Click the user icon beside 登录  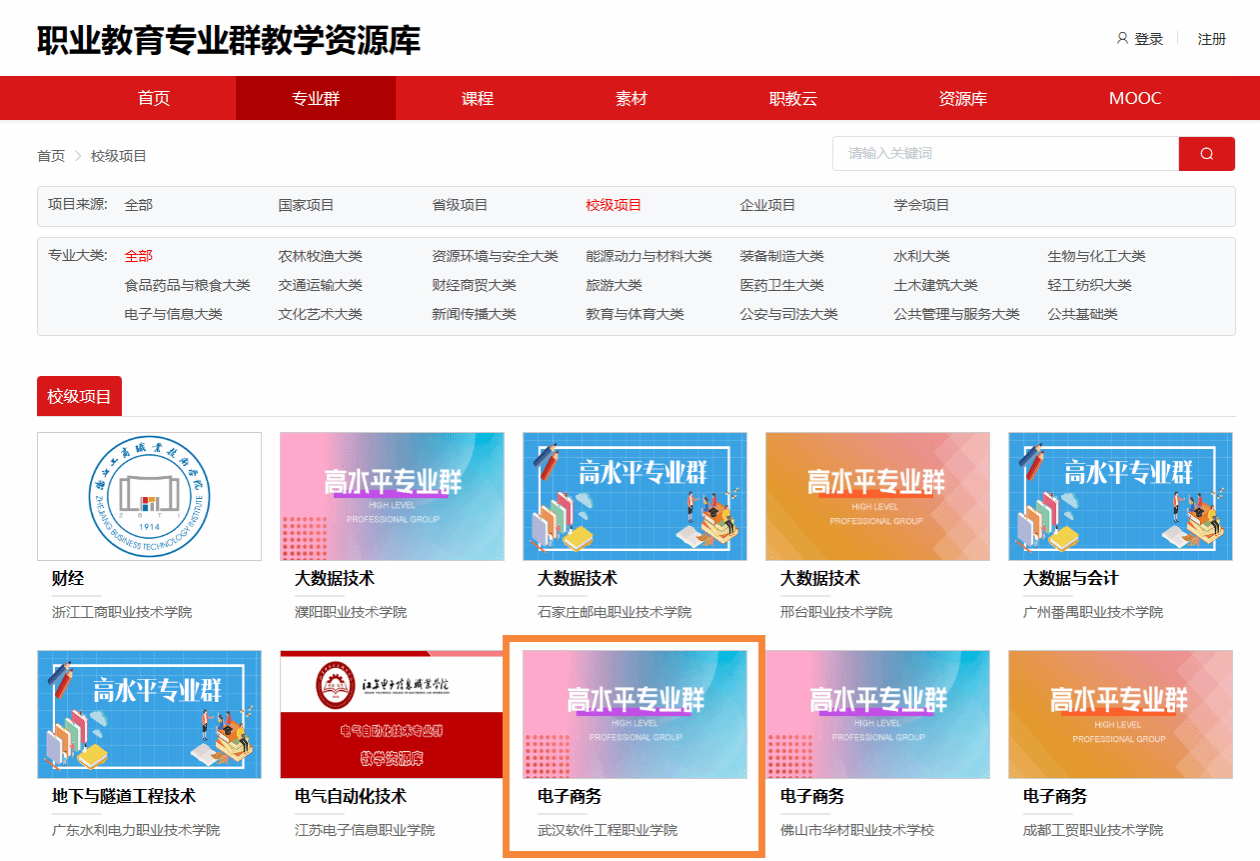click(1122, 39)
